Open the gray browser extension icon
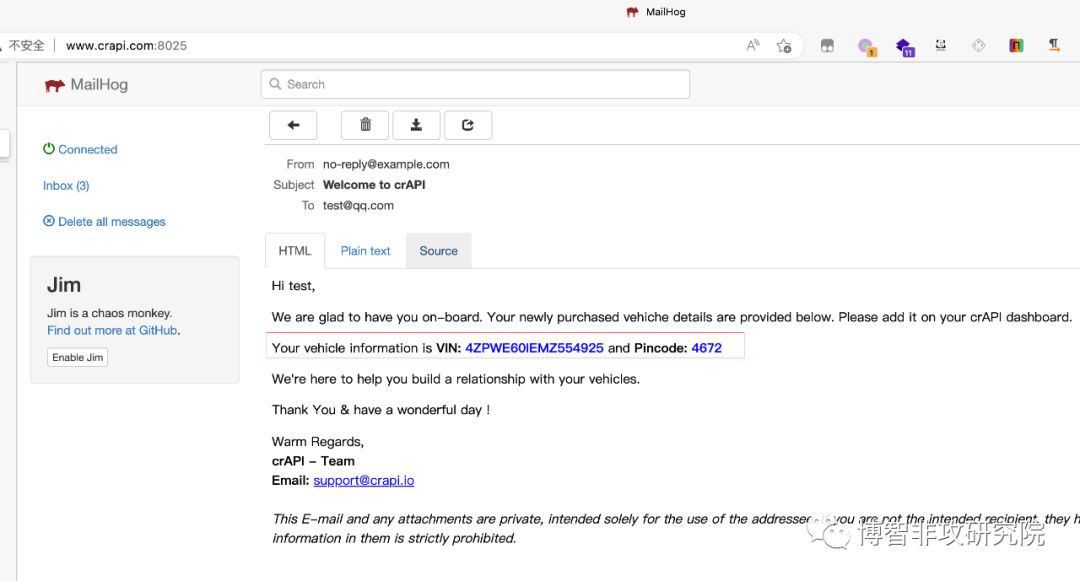This screenshot has width=1080, height=581. coord(827,46)
